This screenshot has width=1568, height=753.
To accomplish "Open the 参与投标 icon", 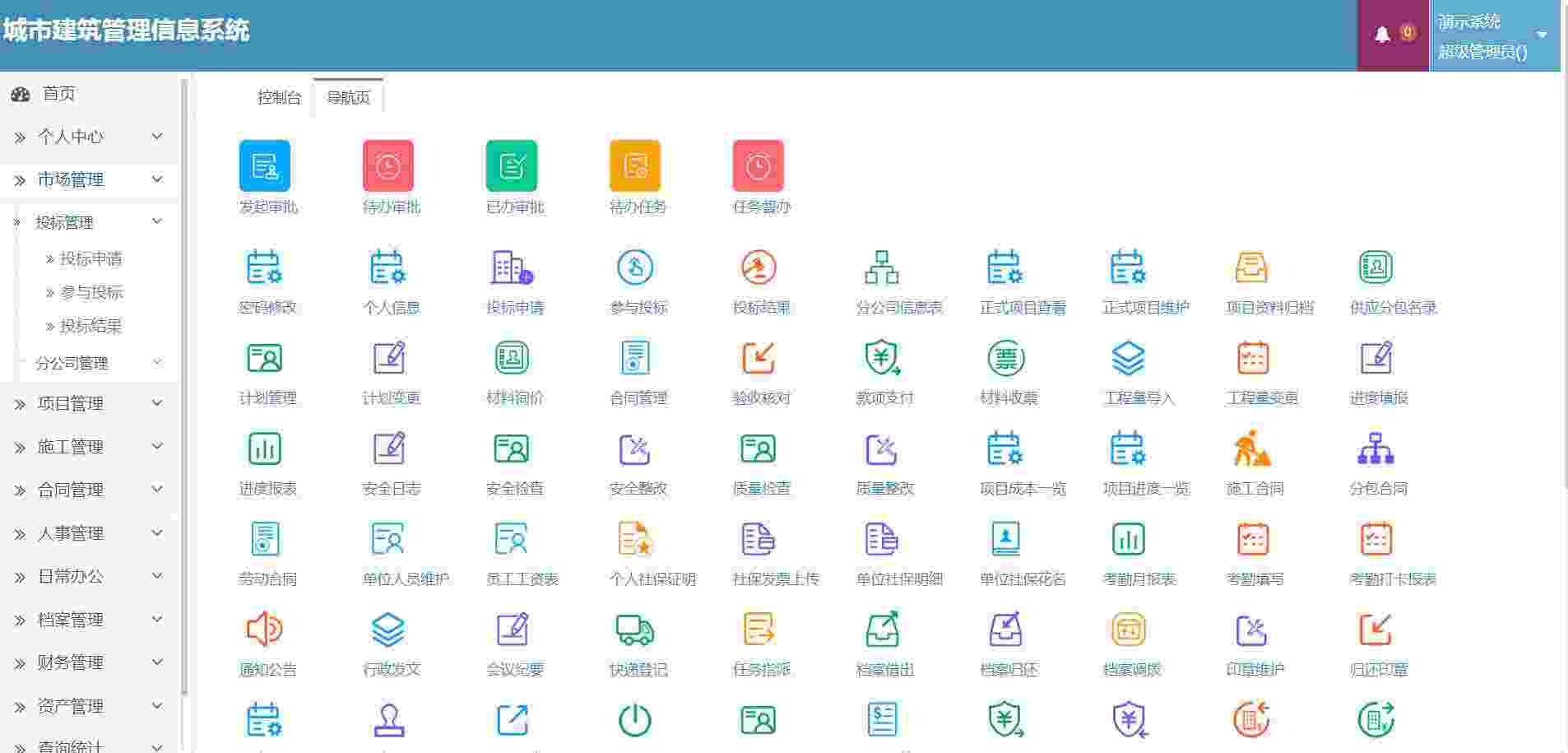I will 634,267.
